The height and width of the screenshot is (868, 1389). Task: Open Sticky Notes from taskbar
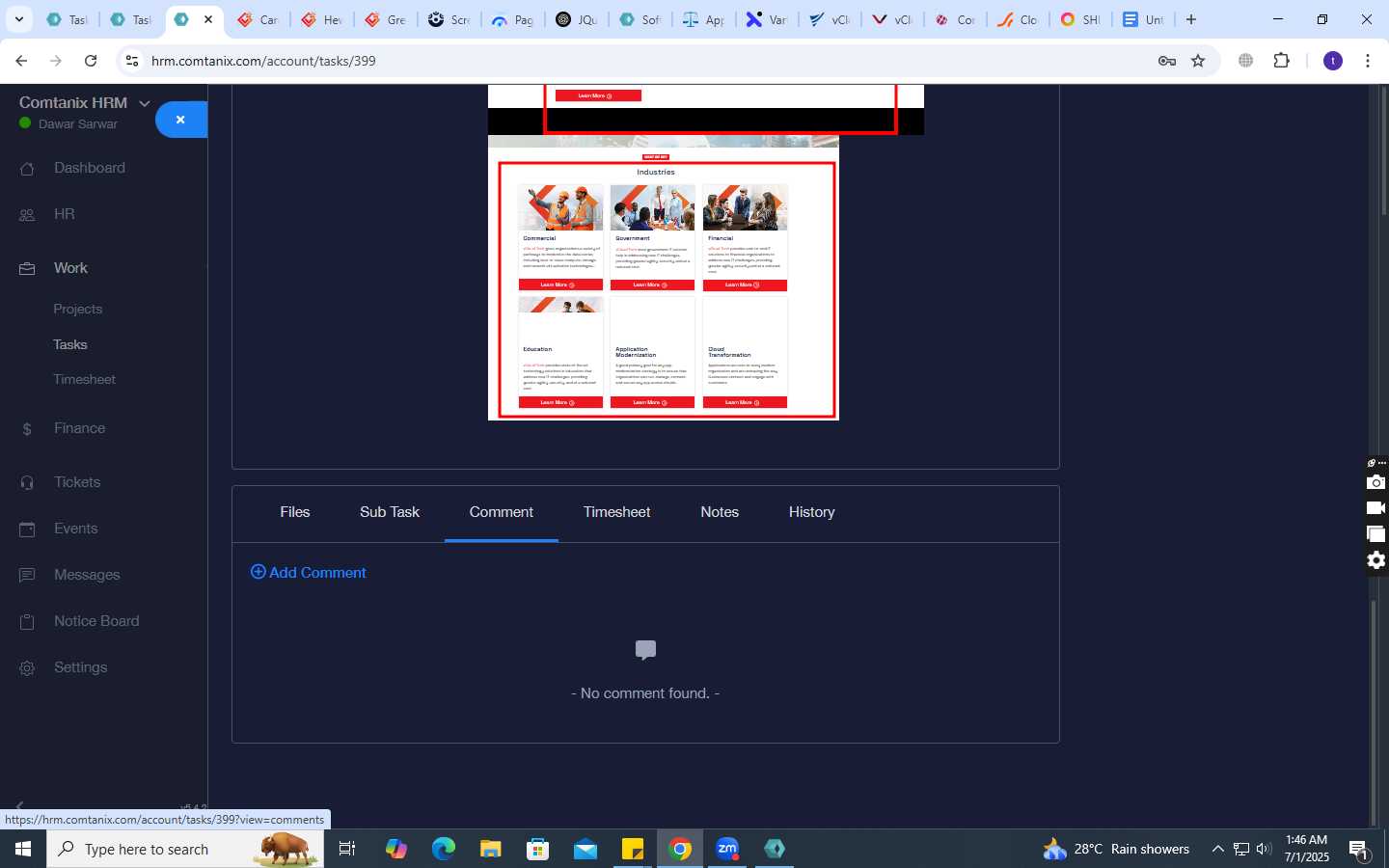coord(633,849)
